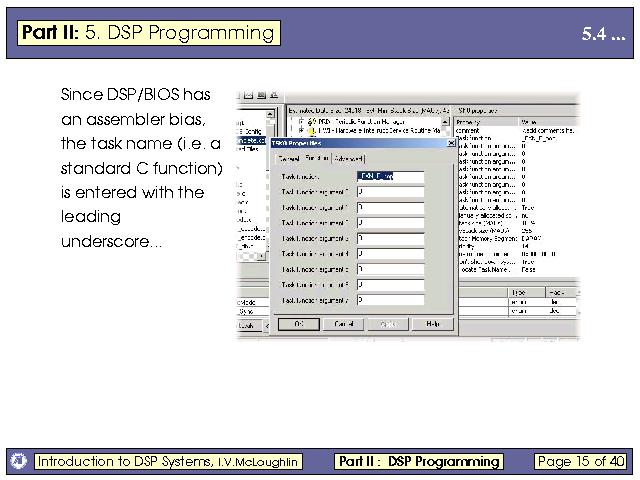Focus the Task function argument 0 field

click(390, 192)
